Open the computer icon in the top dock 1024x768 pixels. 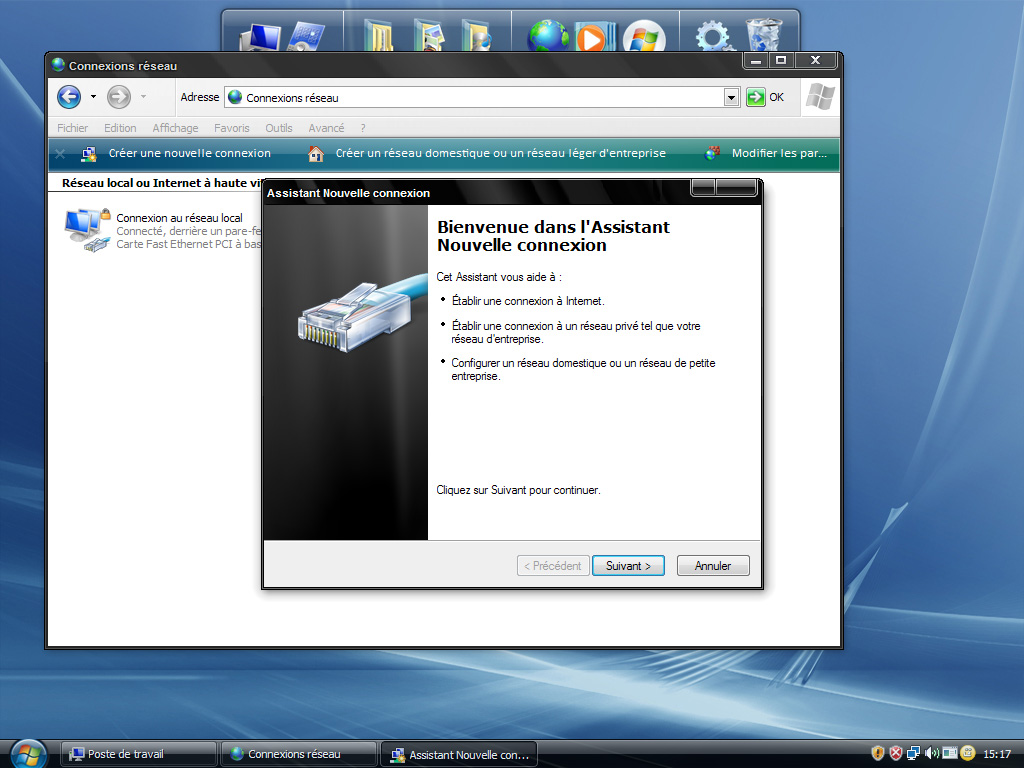click(x=259, y=38)
